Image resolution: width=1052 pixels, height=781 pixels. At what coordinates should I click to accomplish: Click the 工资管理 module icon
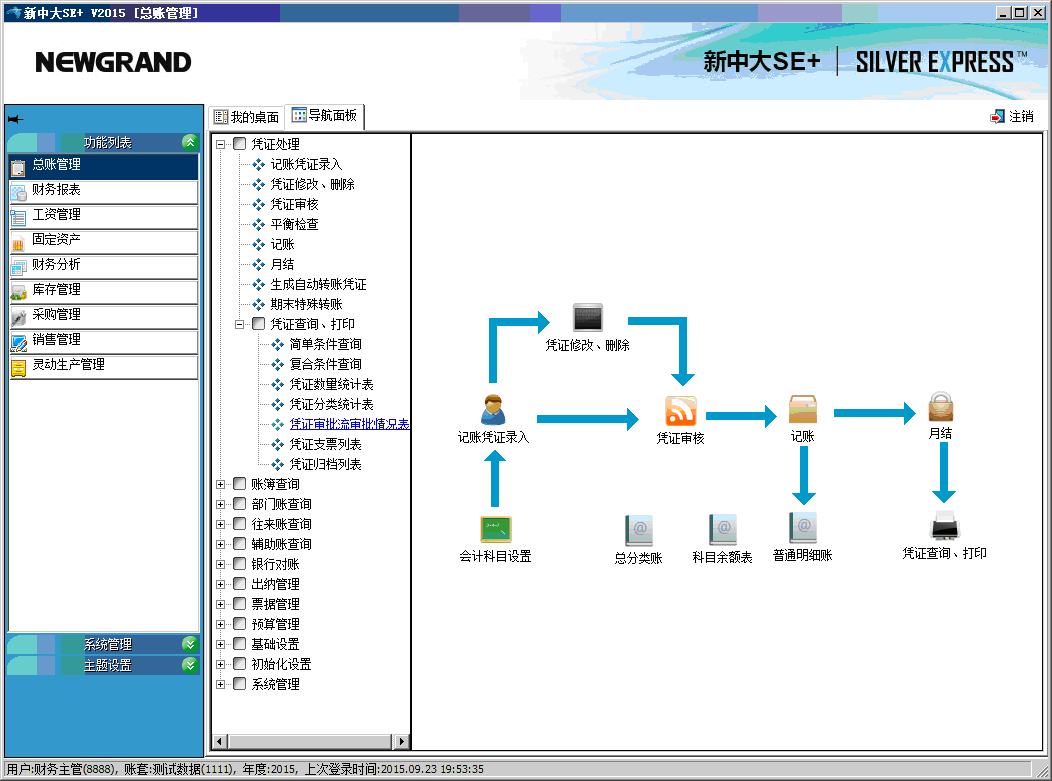[x=19, y=216]
